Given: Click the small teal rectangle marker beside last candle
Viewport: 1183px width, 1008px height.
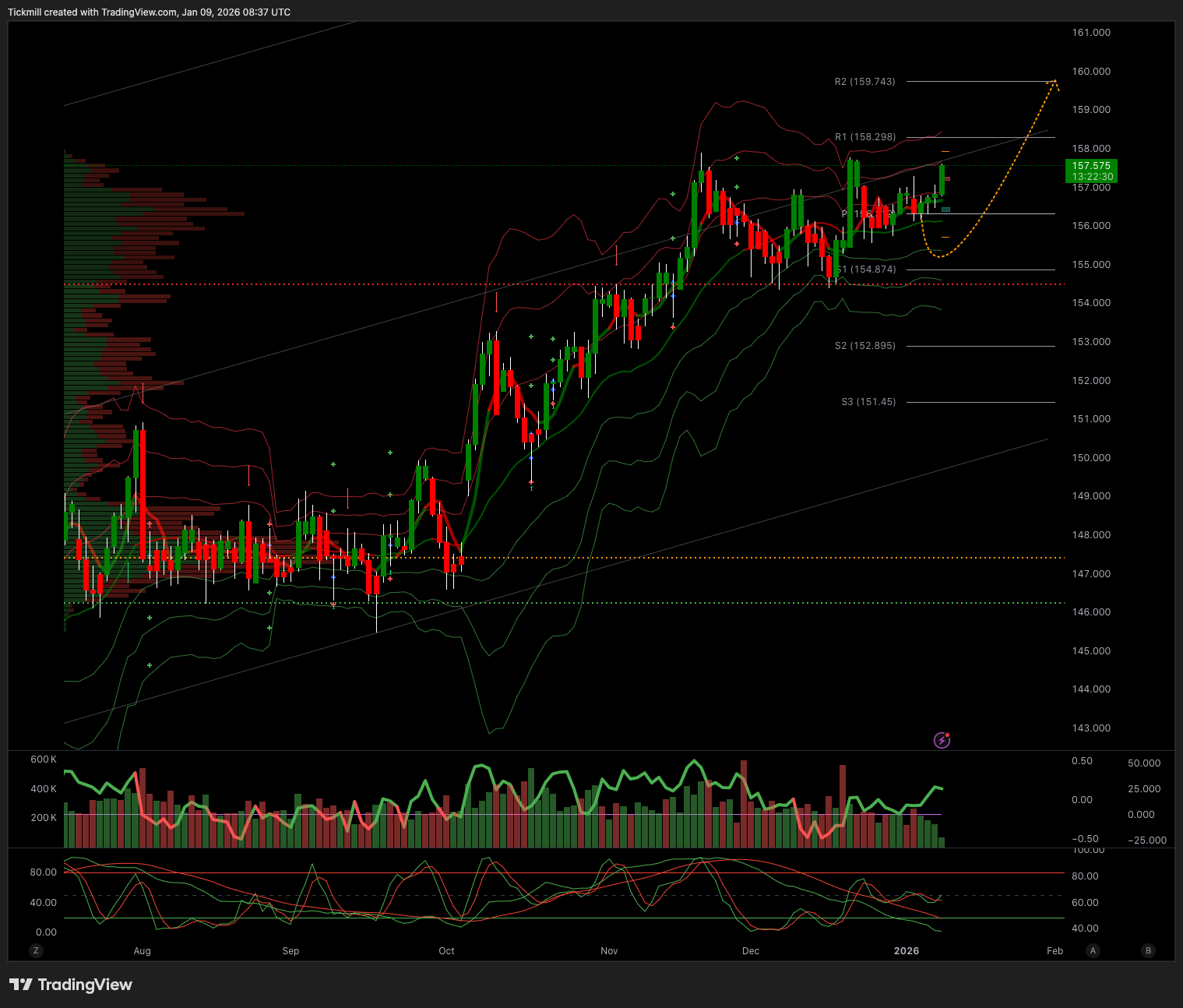Looking at the screenshot, I should [945, 210].
